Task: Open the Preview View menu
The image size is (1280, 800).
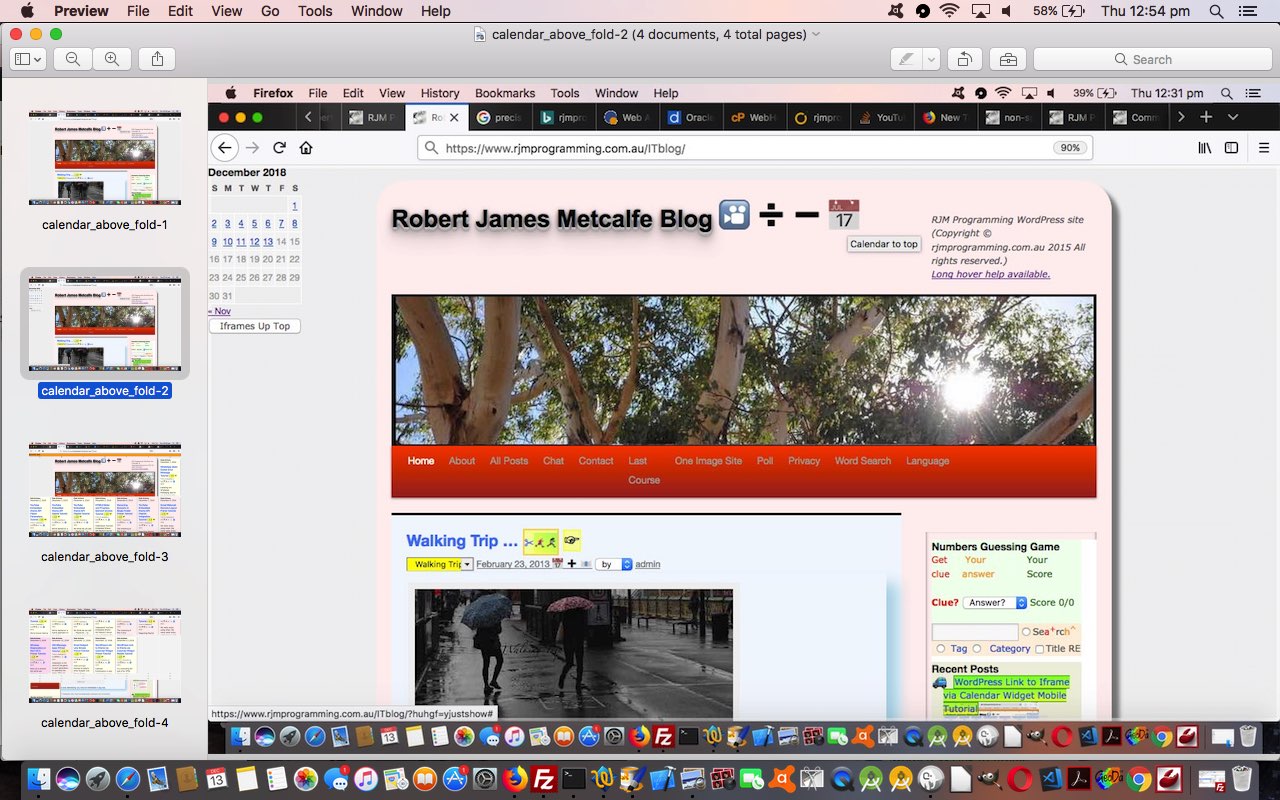Action: (x=227, y=11)
